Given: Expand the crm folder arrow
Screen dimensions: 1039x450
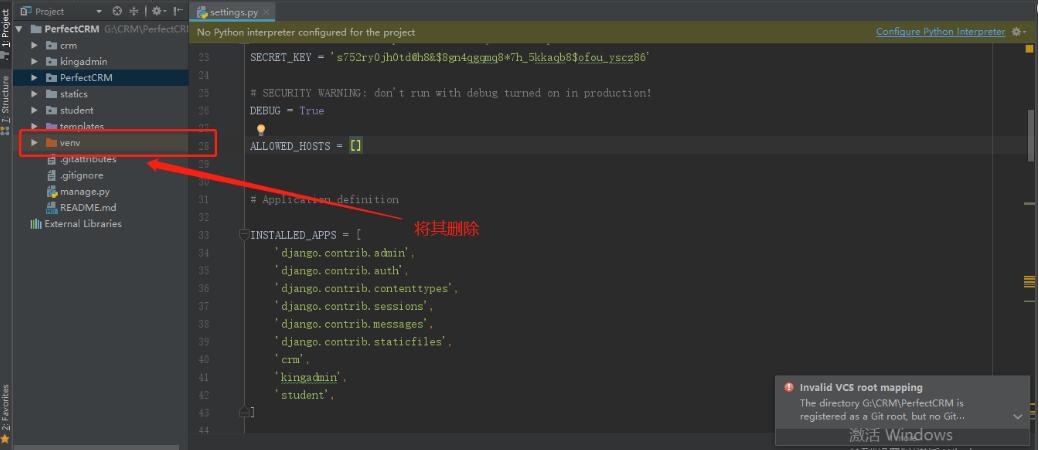Looking at the screenshot, I should click(34, 46).
